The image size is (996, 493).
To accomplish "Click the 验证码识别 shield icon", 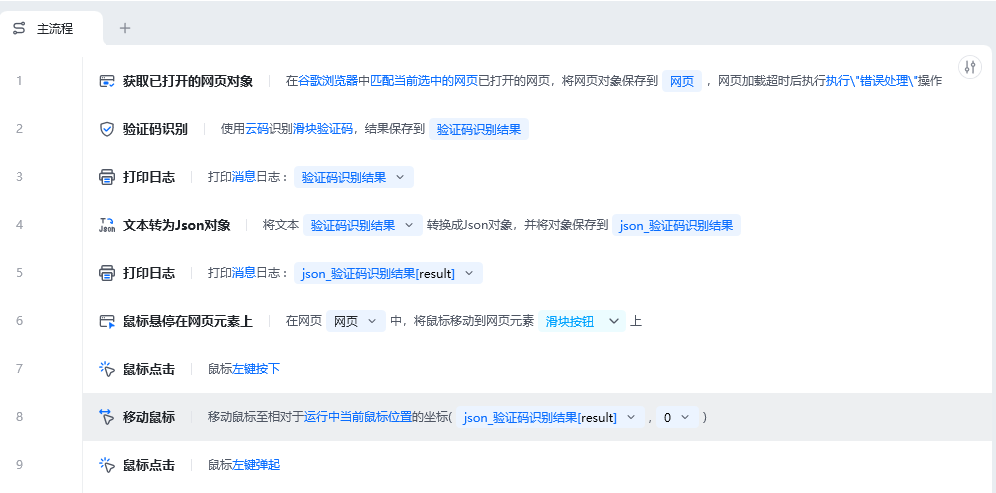I will (x=107, y=130).
